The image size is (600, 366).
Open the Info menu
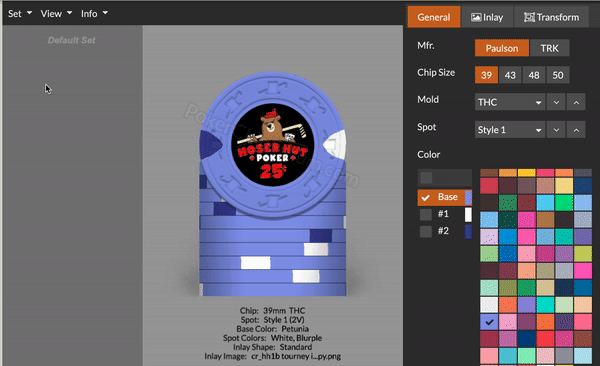[94, 14]
